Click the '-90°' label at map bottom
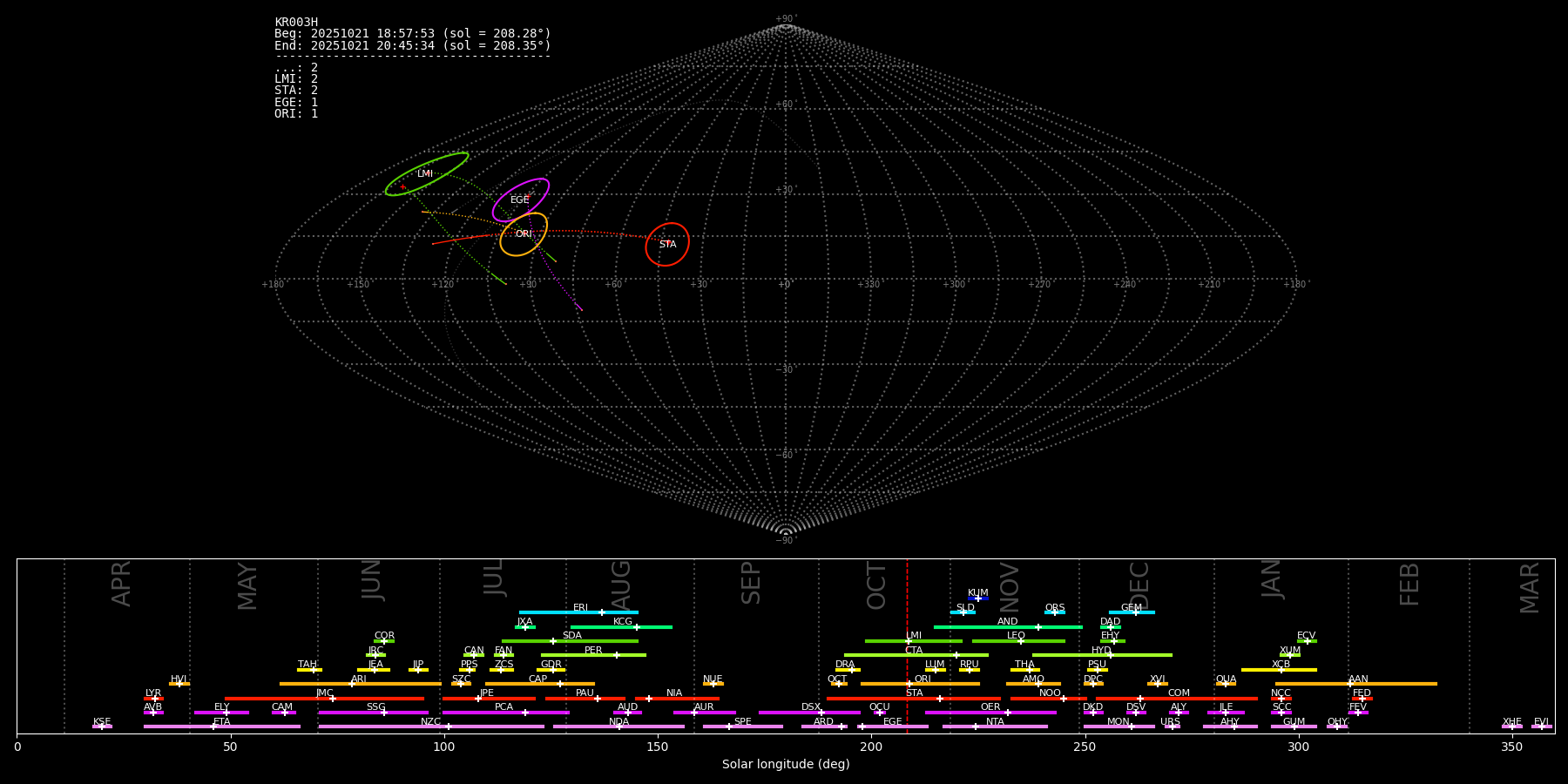The image size is (1568, 784). (786, 541)
